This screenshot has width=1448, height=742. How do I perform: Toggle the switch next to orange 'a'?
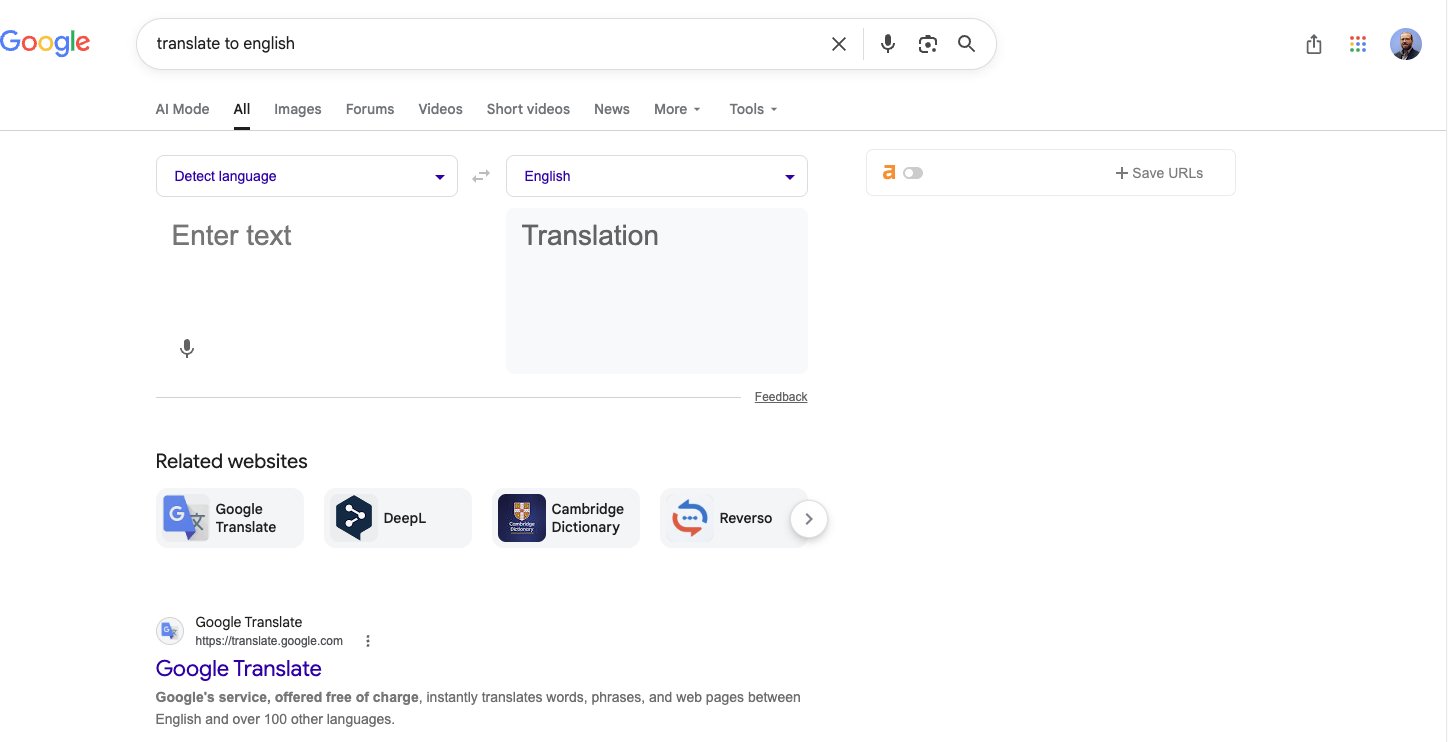pyautogui.click(x=912, y=173)
